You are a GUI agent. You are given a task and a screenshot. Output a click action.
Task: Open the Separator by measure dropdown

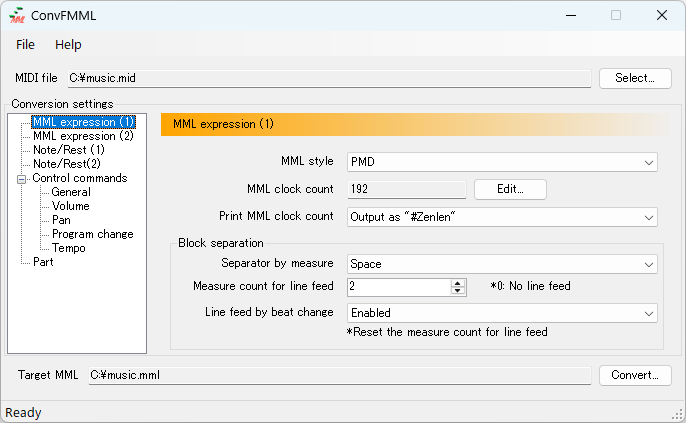pos(501,264)
